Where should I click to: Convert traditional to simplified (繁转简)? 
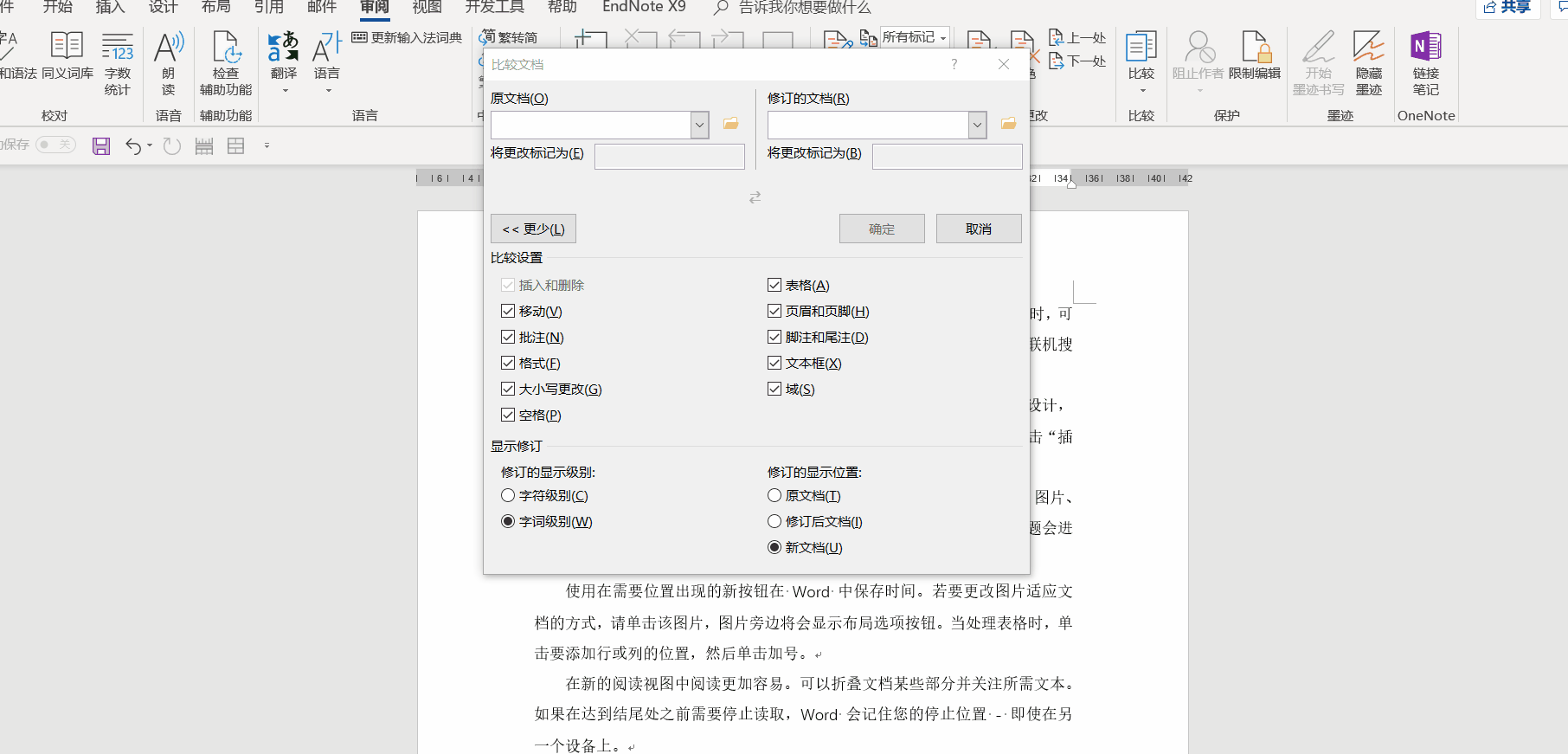tap(509, 37)
